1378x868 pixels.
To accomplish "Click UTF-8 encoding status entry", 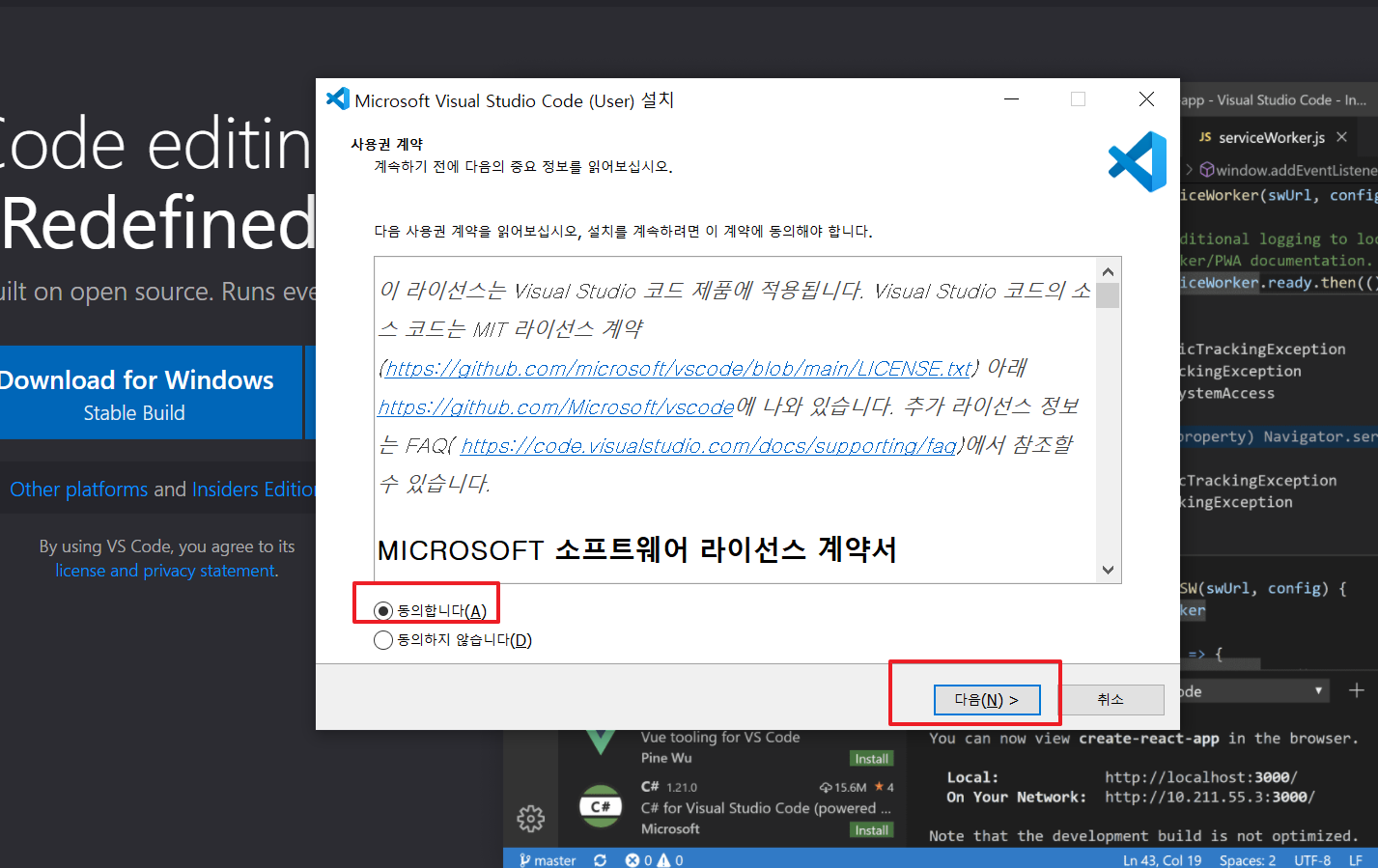I will [1312, 860].
